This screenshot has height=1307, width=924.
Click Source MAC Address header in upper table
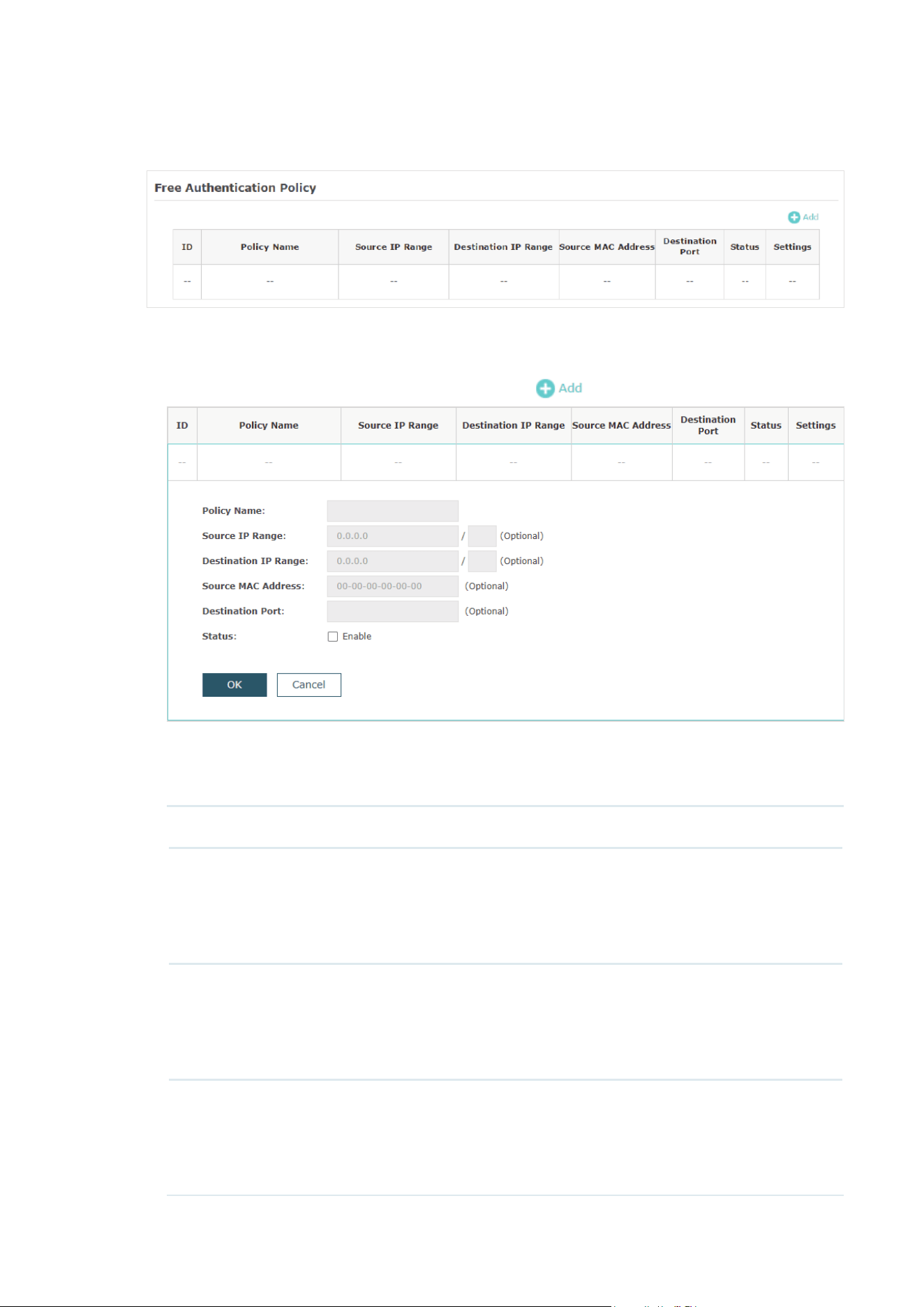click(x=607, y=247)
